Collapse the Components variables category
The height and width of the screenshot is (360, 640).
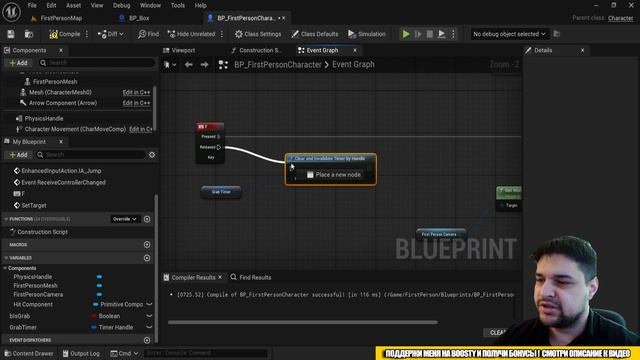(5, 268)
